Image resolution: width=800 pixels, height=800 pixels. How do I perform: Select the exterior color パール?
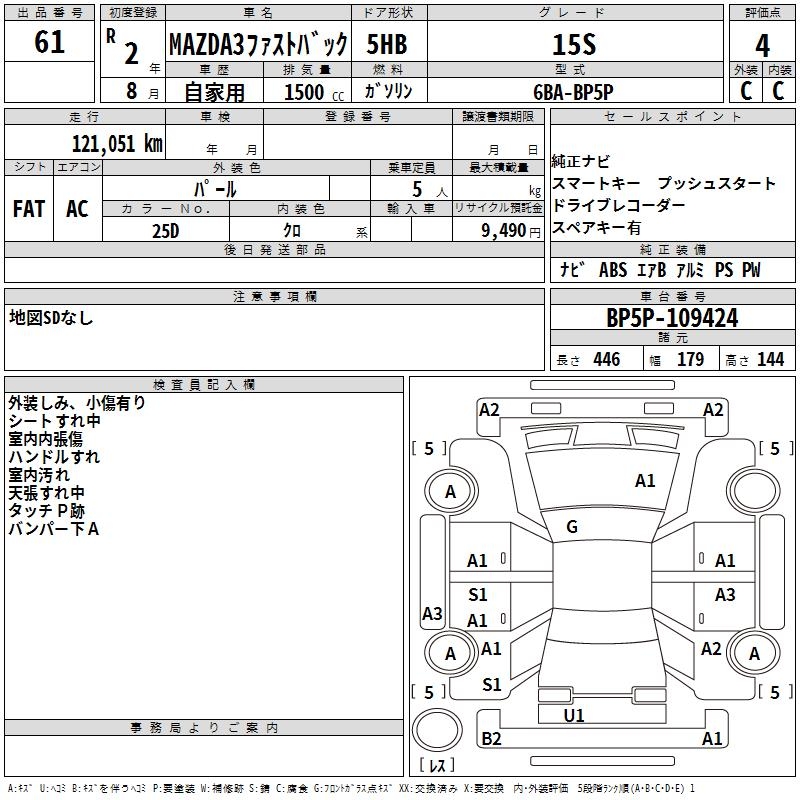(215, 189)
